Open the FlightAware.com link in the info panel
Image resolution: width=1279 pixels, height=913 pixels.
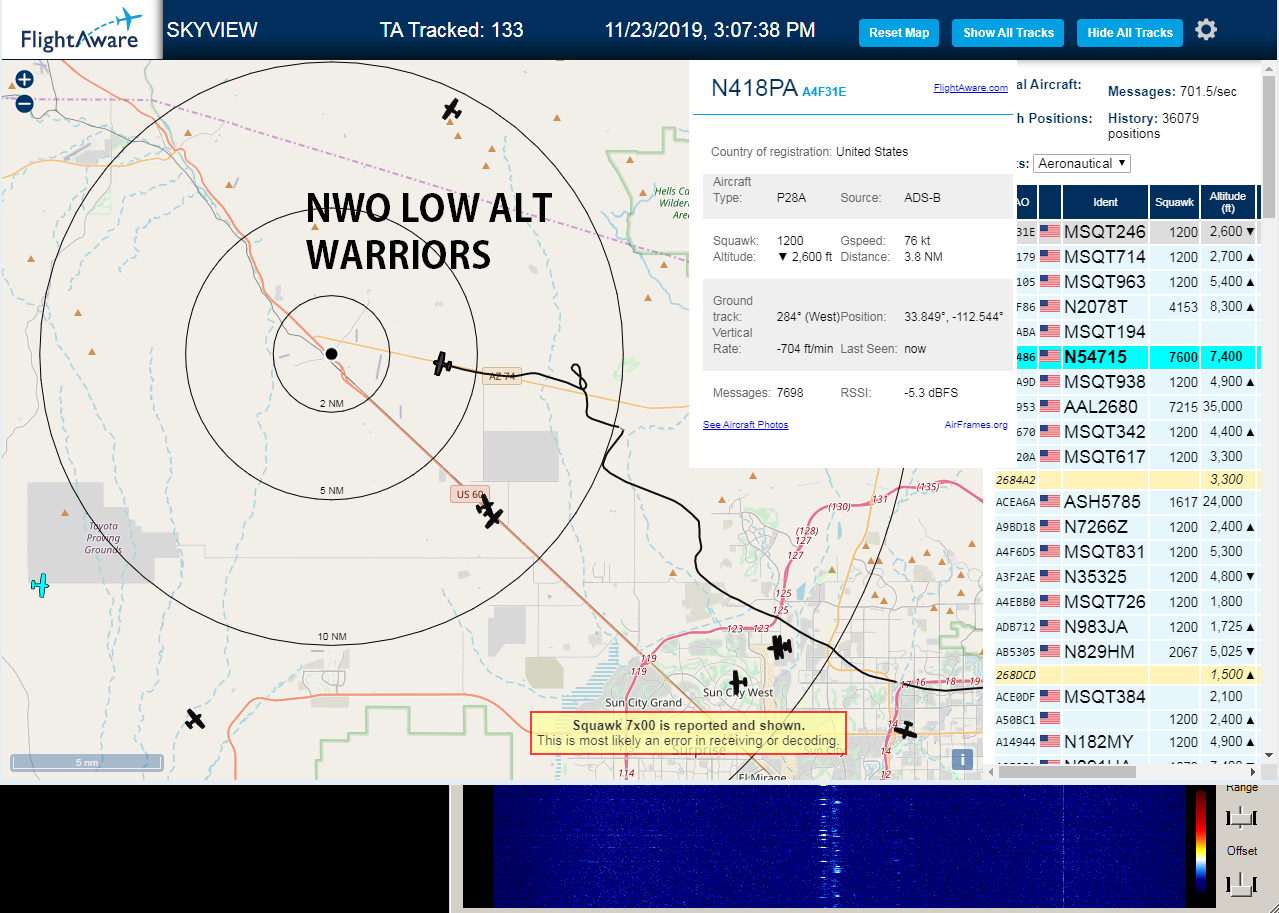tap(970, 88)
